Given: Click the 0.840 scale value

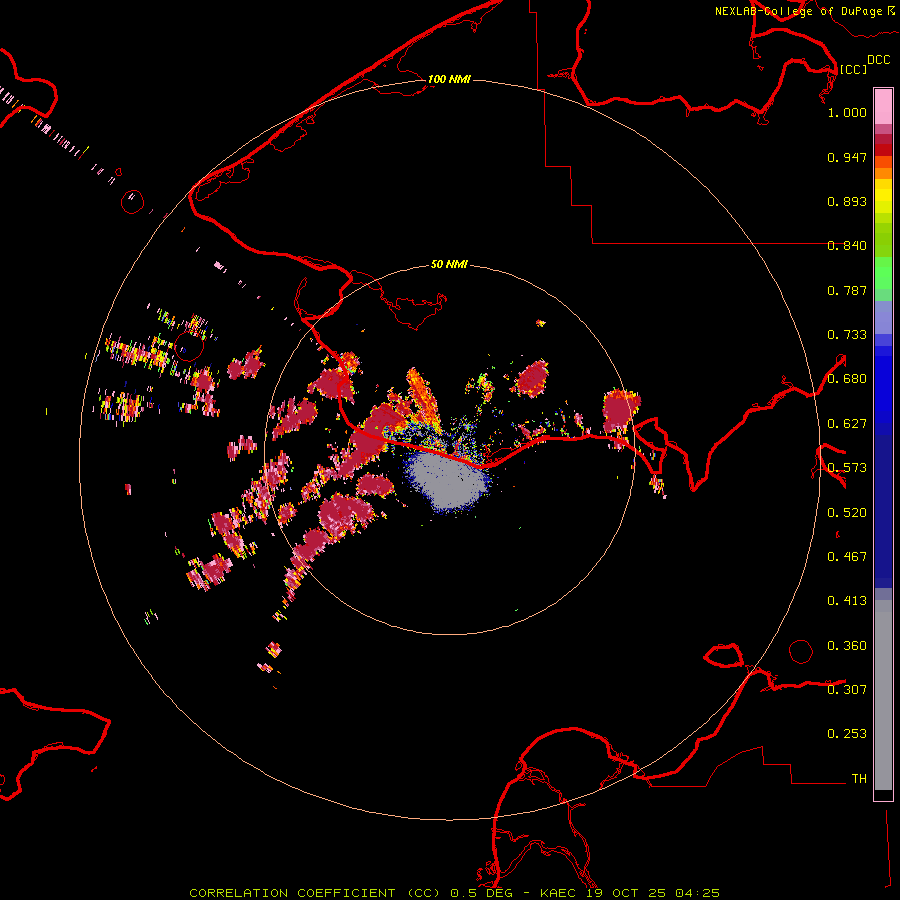Looking at the screenshot, I should [847, 246].
